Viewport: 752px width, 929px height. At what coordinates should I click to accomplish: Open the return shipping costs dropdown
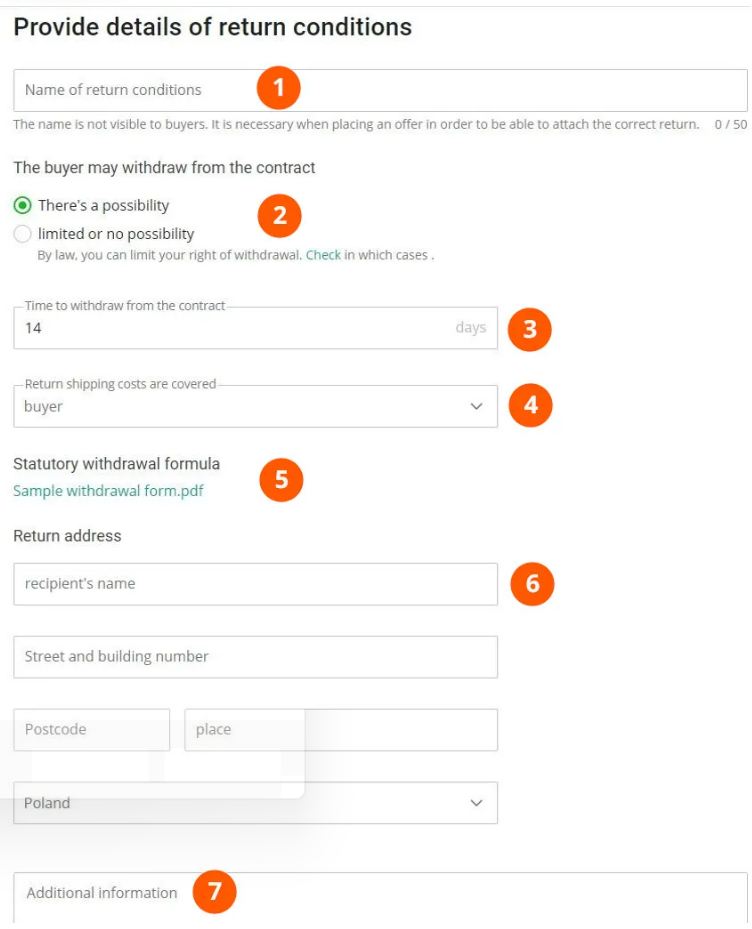255,407
